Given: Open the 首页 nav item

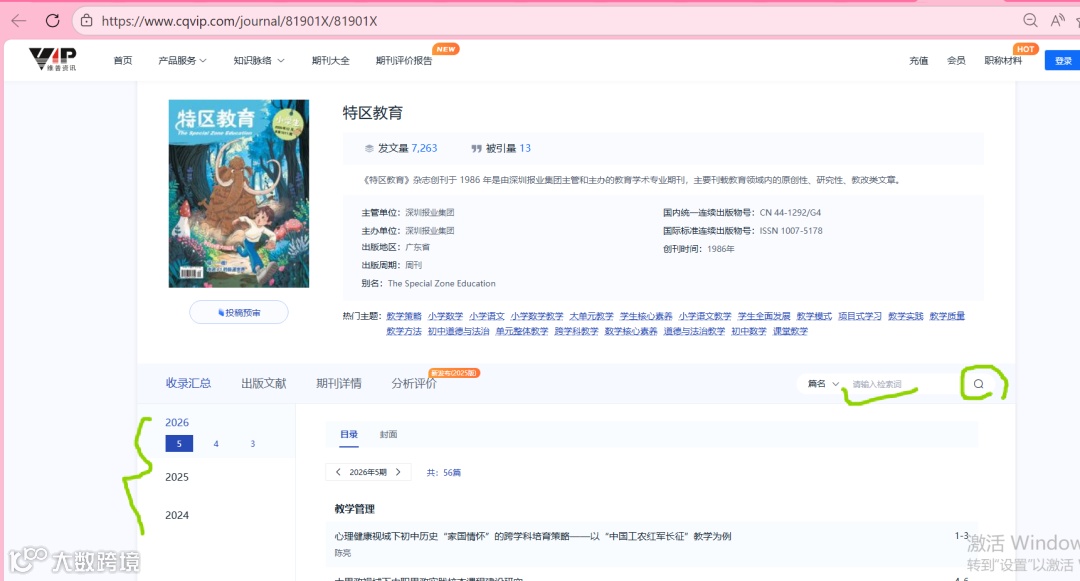Looking at the screenshot, I should pyautogui.click(x=123, y=61).
